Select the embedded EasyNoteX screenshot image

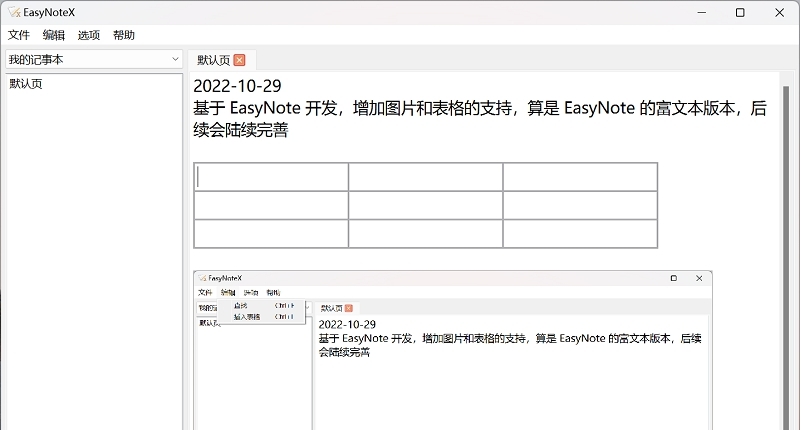point(453,350)
